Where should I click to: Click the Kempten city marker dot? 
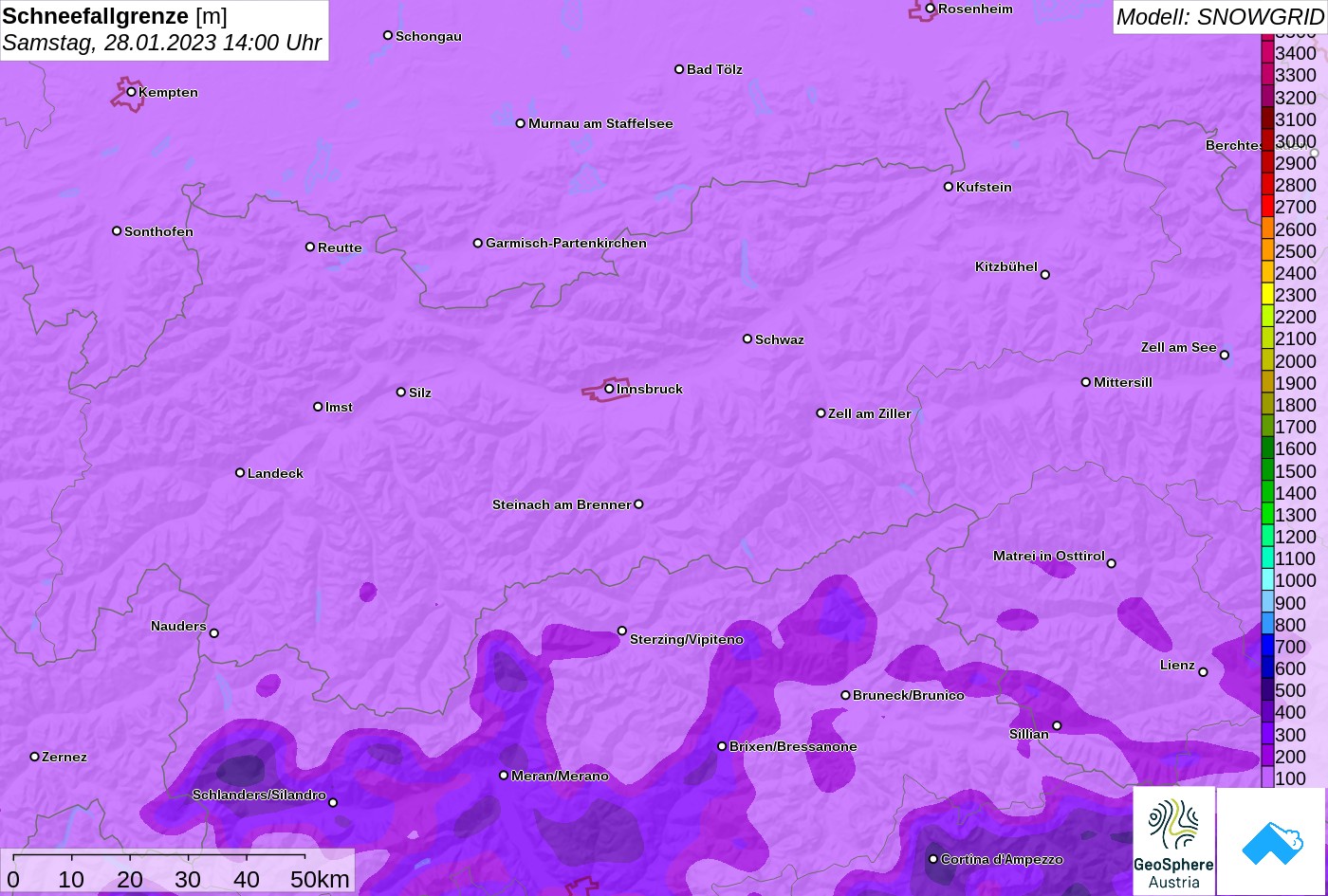(x=131, y=92)
